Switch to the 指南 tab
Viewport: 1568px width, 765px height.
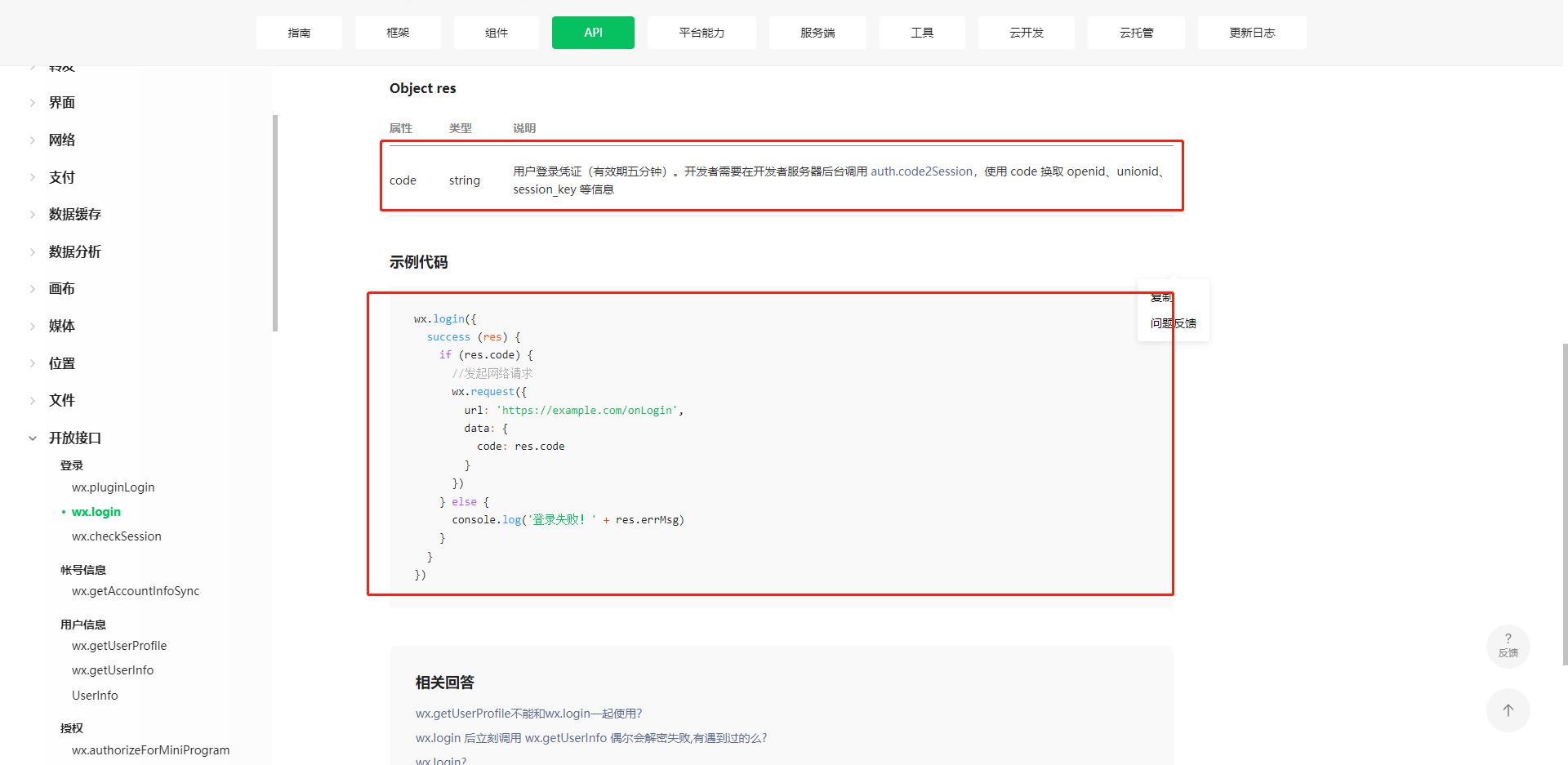[299, 32]
